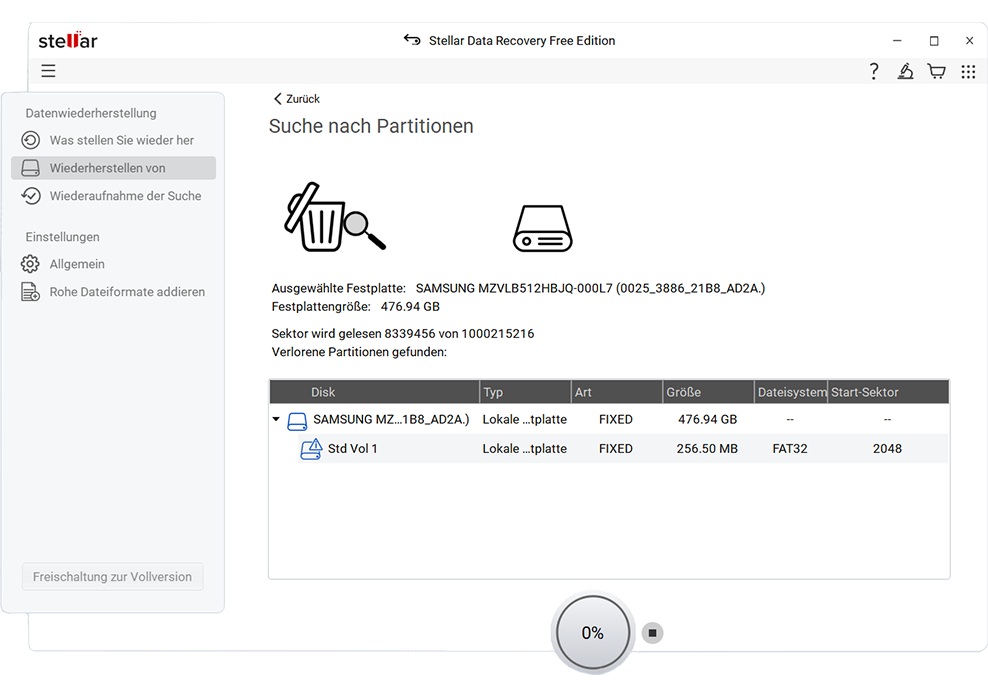Sort by the Start-Sektor column header
The width and height of the screenshot is (988, 697).
[888, 392]
